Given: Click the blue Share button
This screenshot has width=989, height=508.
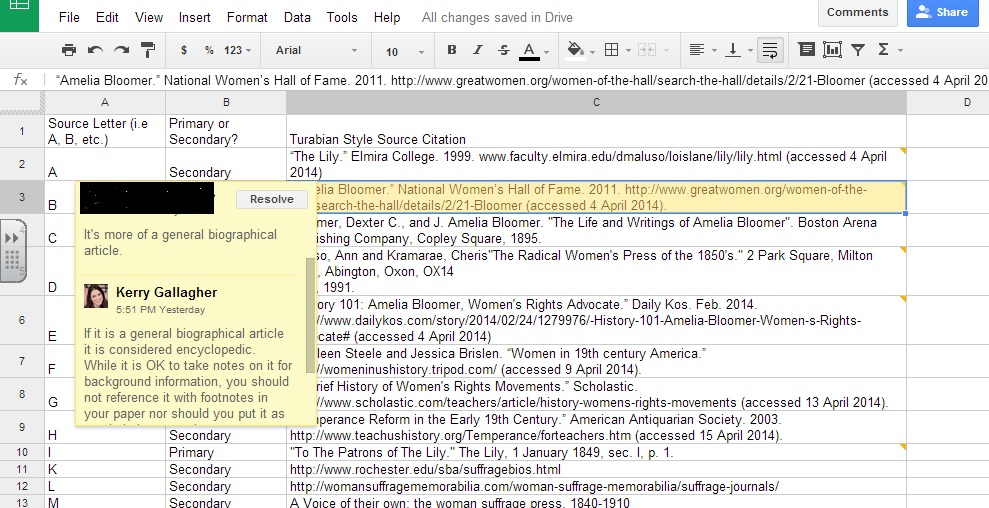Looking at the screenshot, I should (x=942, y=13).
